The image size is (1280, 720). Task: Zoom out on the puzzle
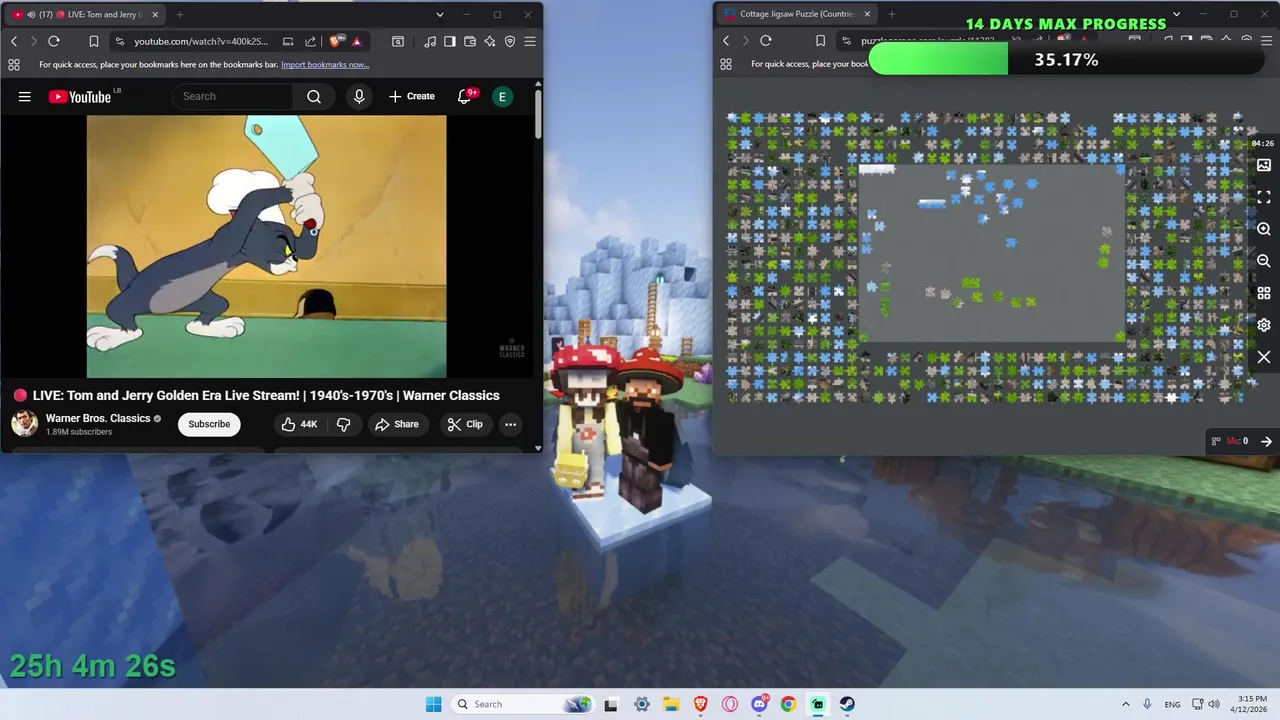1264,261
